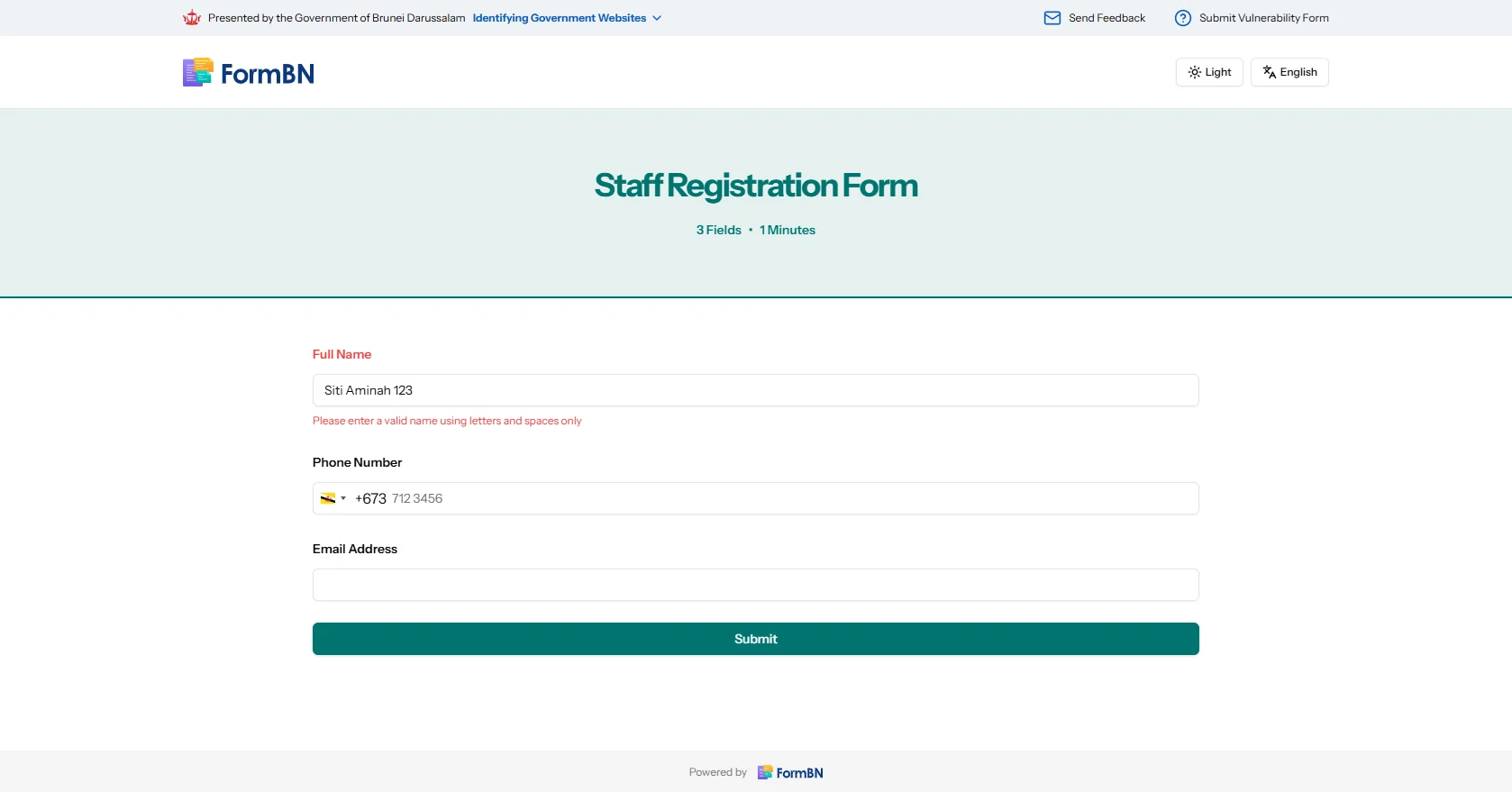Viewport: 1512px width, 792px height.
Task: Click the Staff Registration Form heading
Action: [x=755, y=186]
